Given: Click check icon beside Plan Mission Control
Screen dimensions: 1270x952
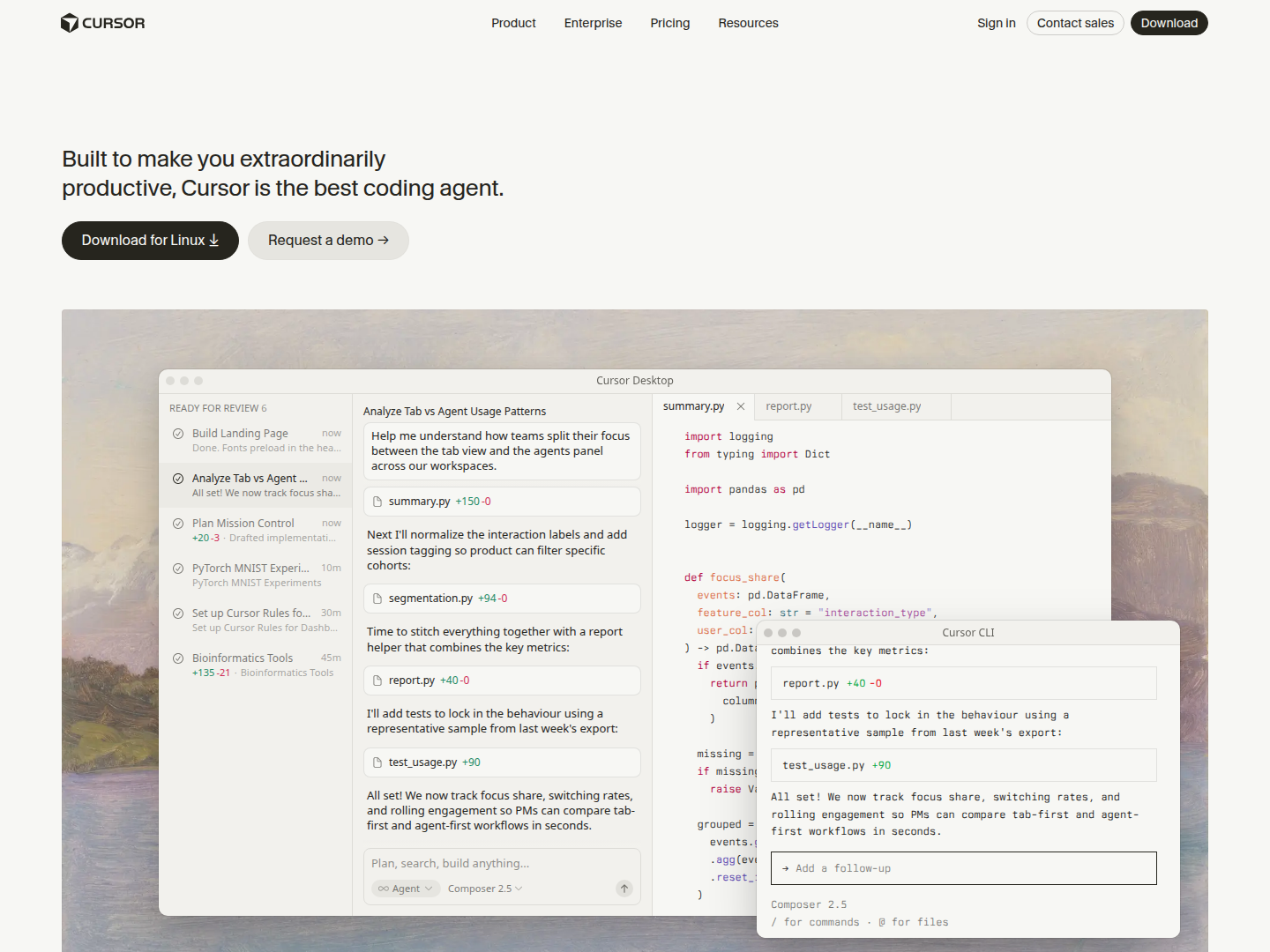Looking at the screenshot, I should (178, 524).
